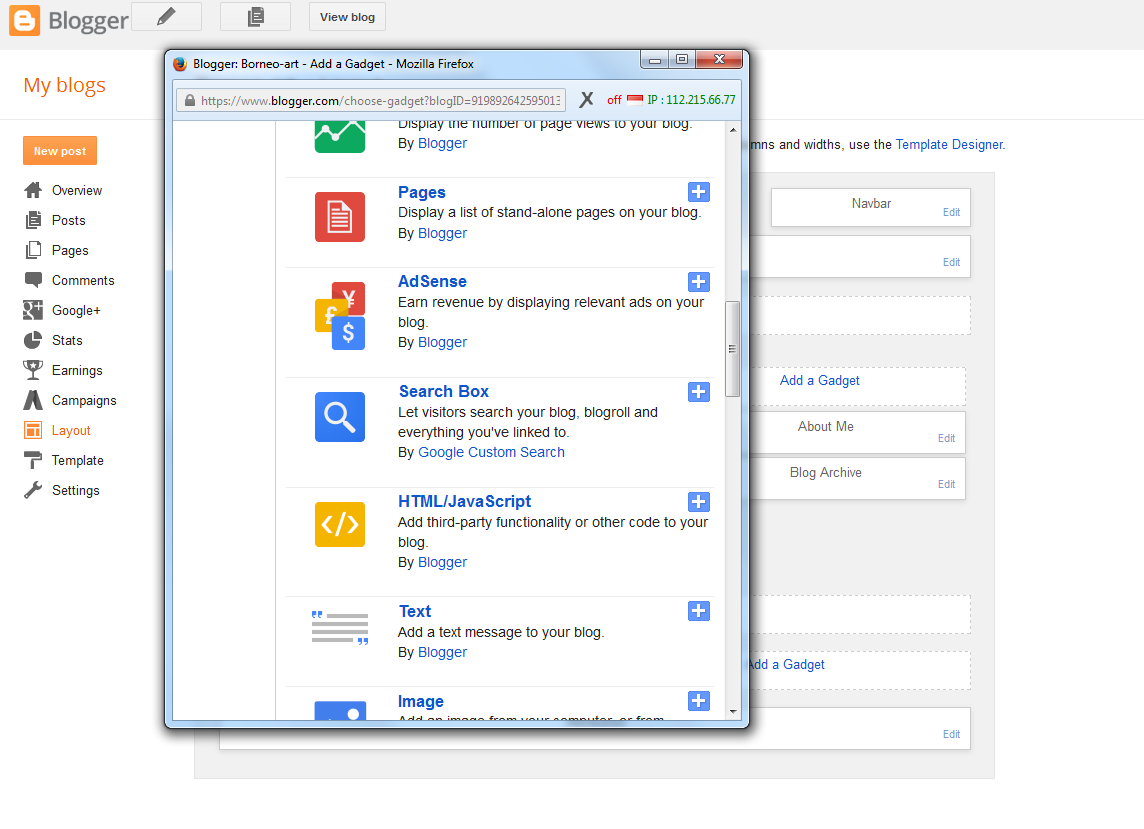Click the Firefox icon in popup title bar

[x=180, y=64]
